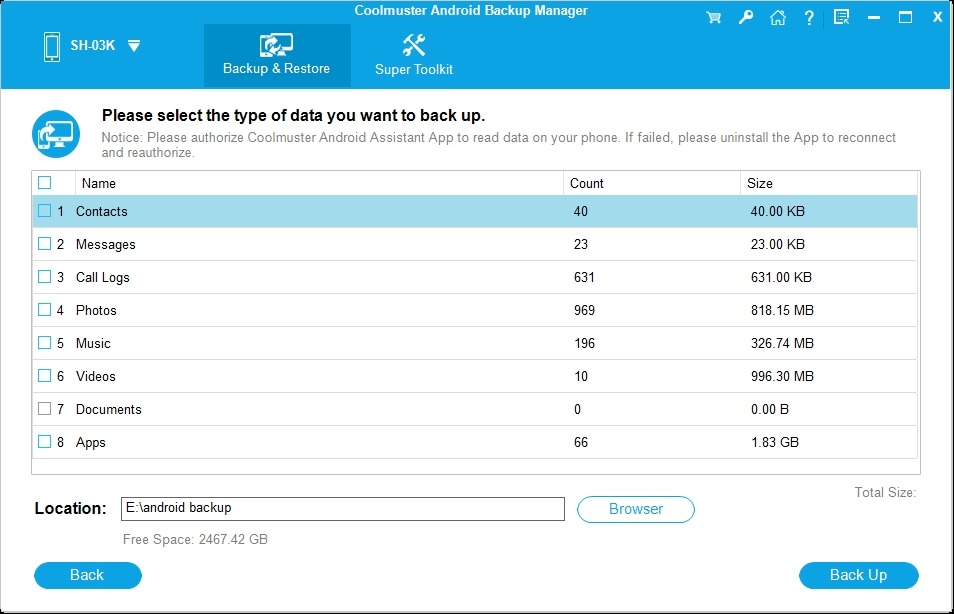Switch to Super Toolkit tab
The height and width of the screenshot is (614, 954).
(414, 55)
